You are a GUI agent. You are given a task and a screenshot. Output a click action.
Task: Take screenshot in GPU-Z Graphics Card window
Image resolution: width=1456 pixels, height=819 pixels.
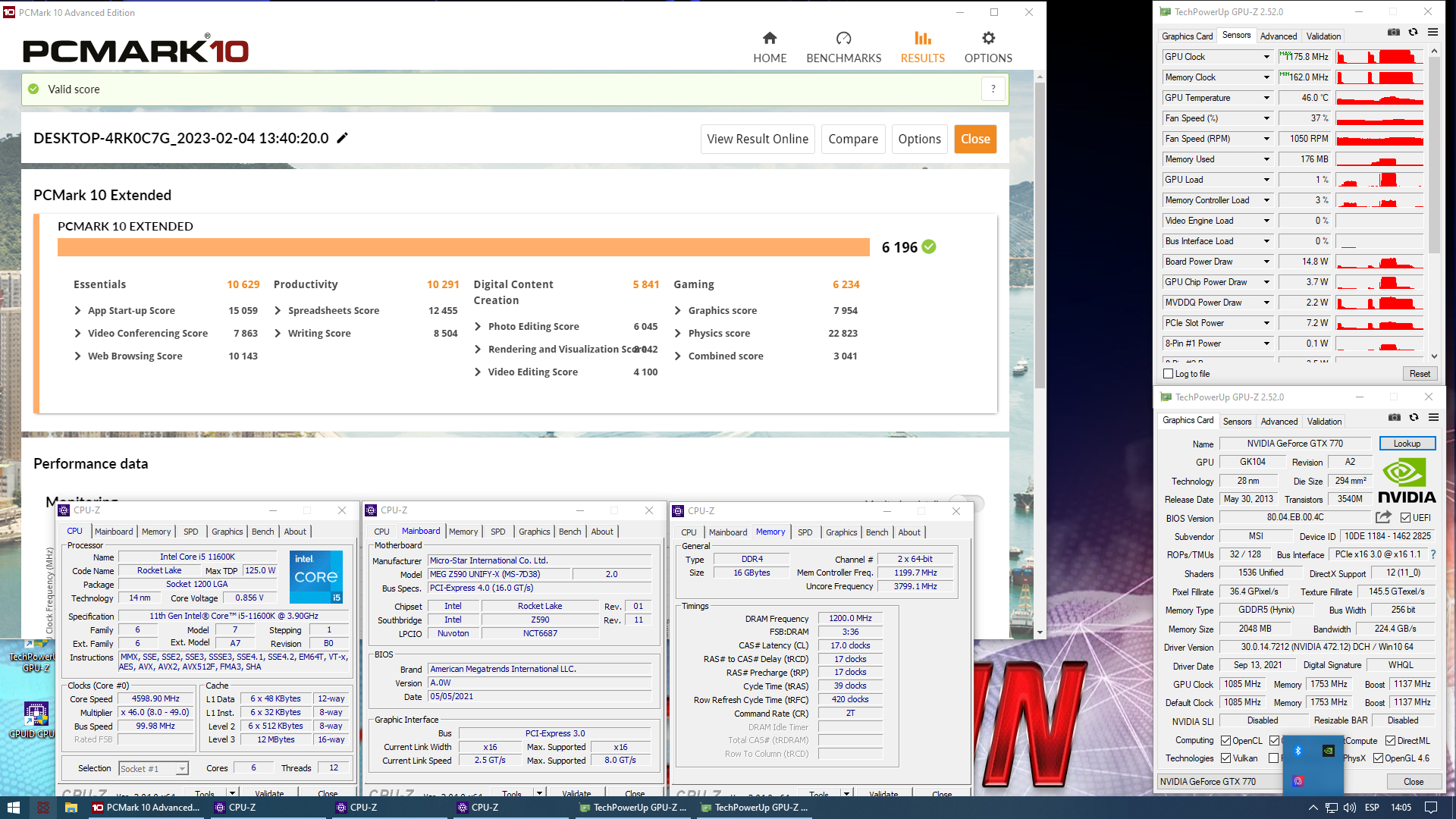pyautogui.click(x=1395, y=418)
